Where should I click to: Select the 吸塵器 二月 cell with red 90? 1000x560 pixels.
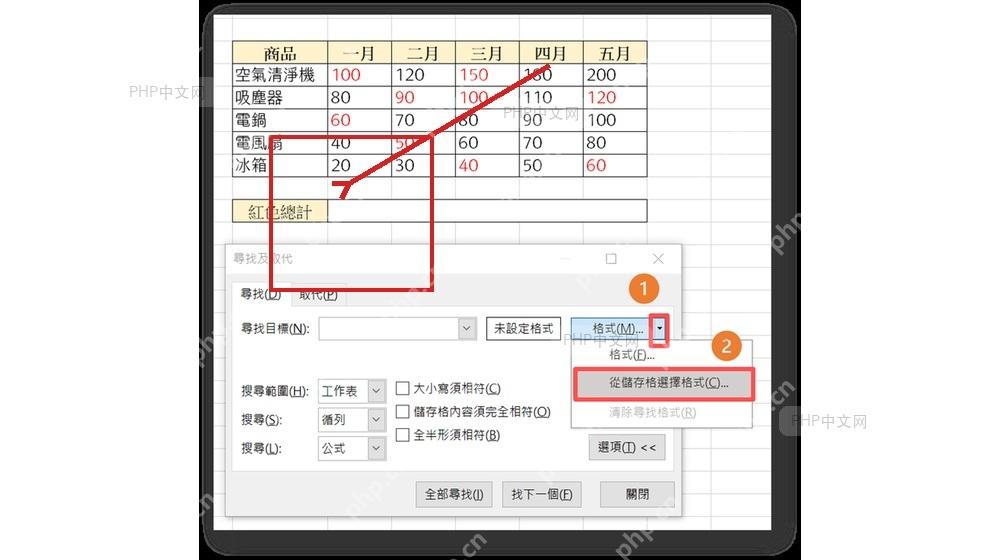(x=423, y=97)
